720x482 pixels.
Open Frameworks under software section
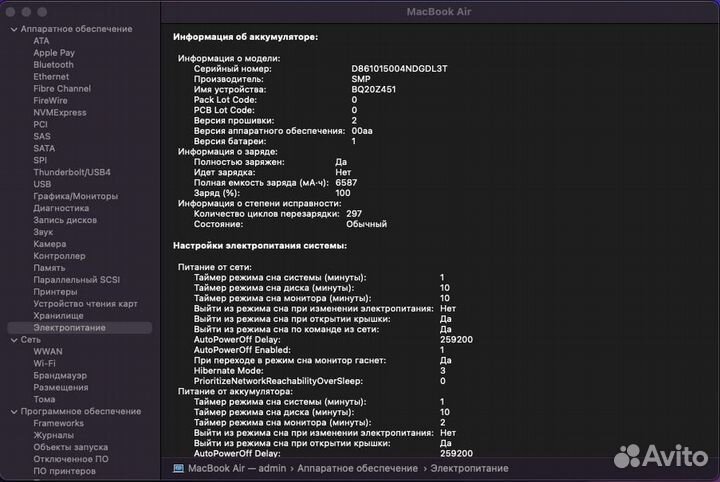click(x=58, y=423)
